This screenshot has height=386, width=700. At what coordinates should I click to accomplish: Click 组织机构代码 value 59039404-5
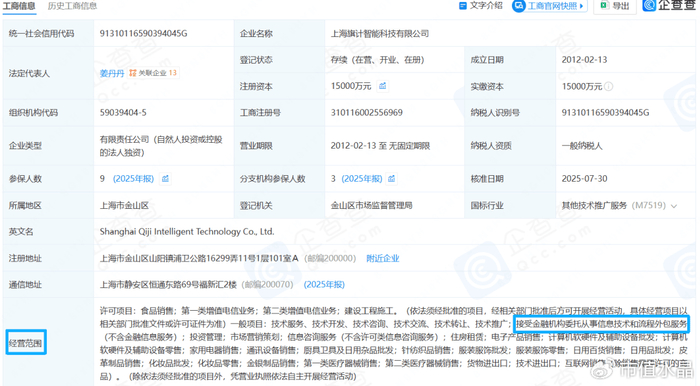123,112
